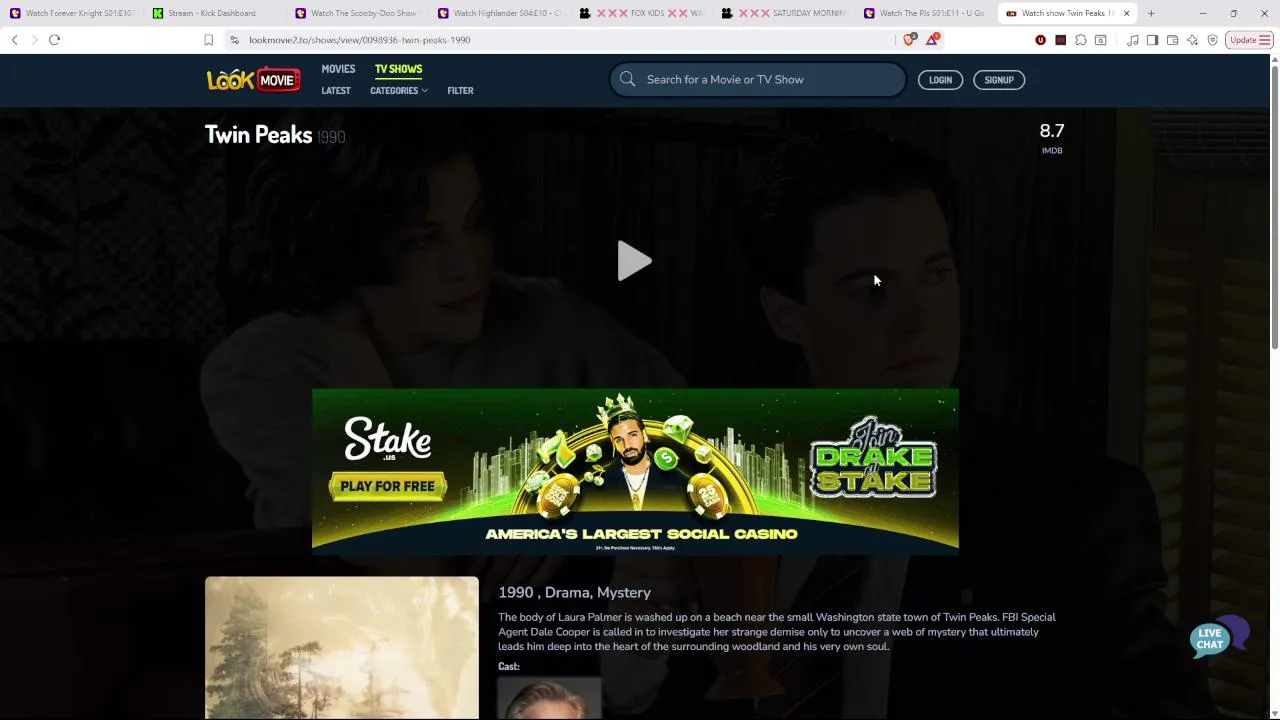Viewport: 1280px width, 720px height.
Task: Click Join Drake at Stake ad graphic
Action: pos(874,459)
